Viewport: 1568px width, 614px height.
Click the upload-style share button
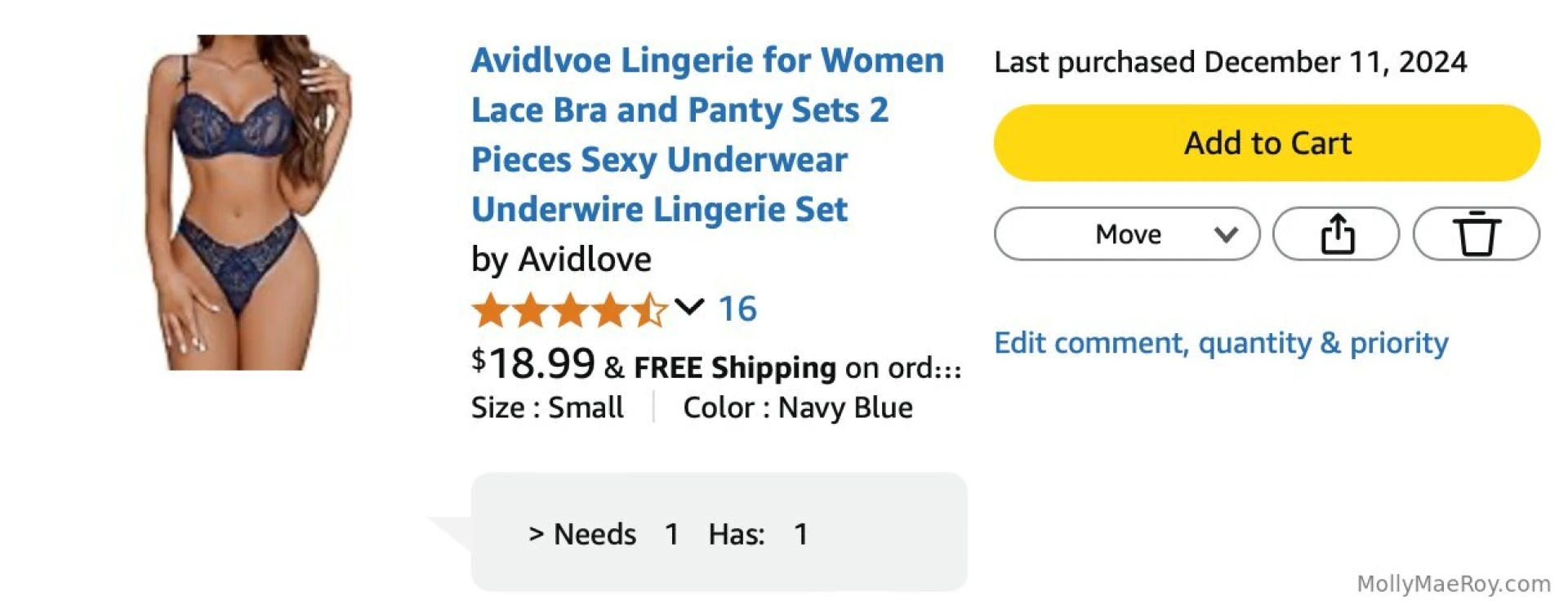point(1336,234)
